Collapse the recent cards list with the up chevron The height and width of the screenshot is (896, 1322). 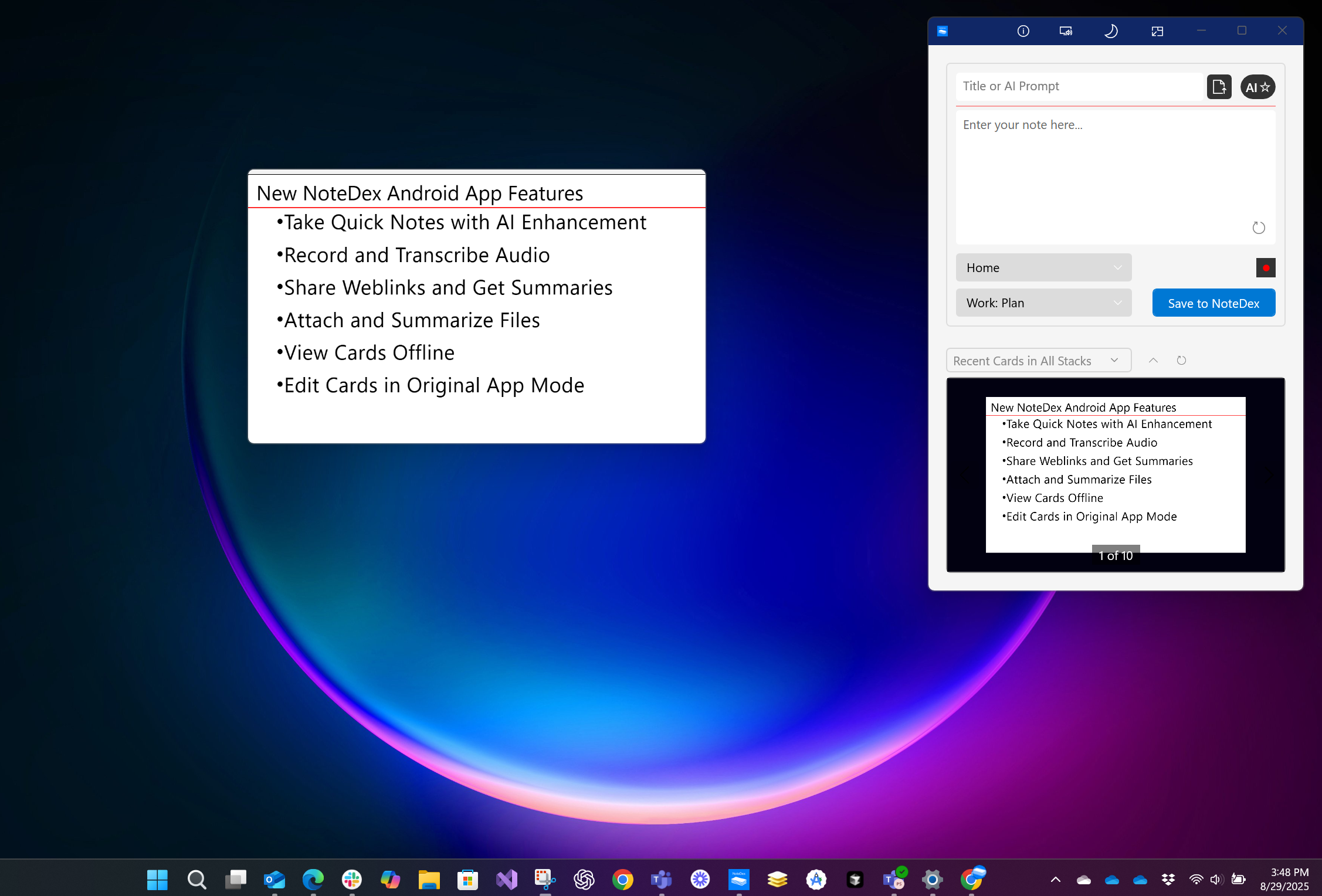(x=1153, y=361)
